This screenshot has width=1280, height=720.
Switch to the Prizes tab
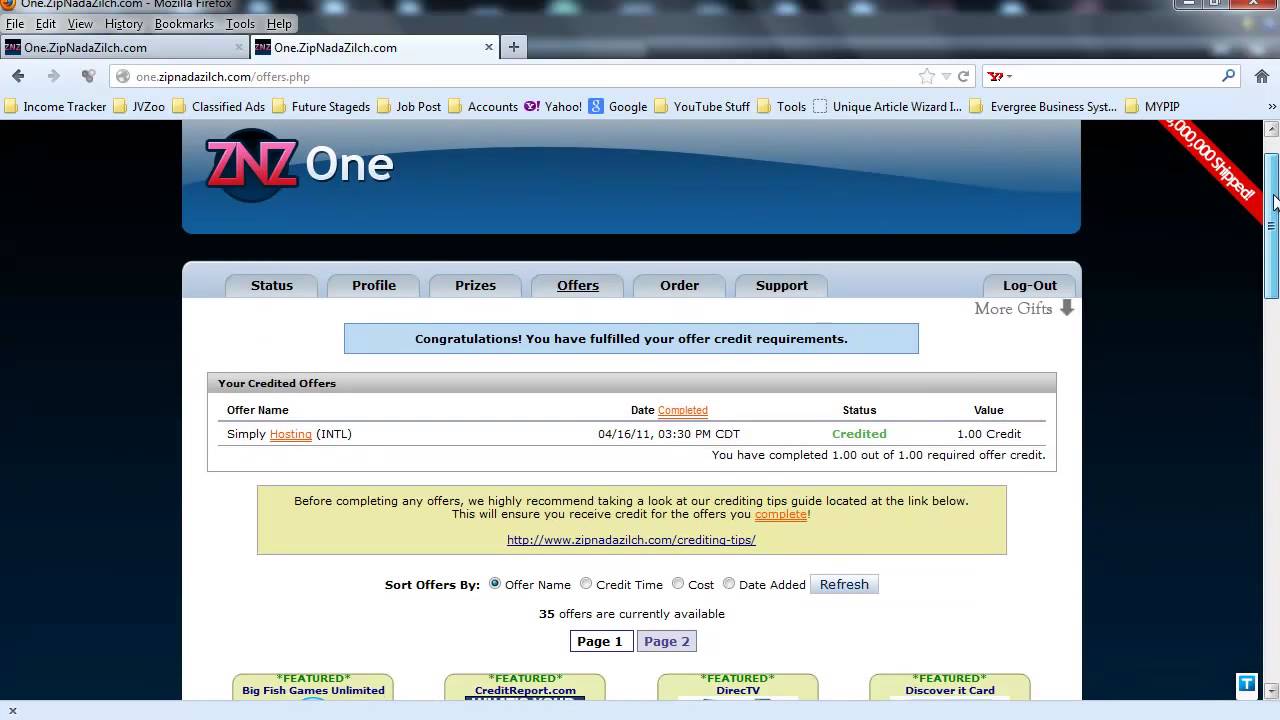pyautogui.click(x=476, y=286)
